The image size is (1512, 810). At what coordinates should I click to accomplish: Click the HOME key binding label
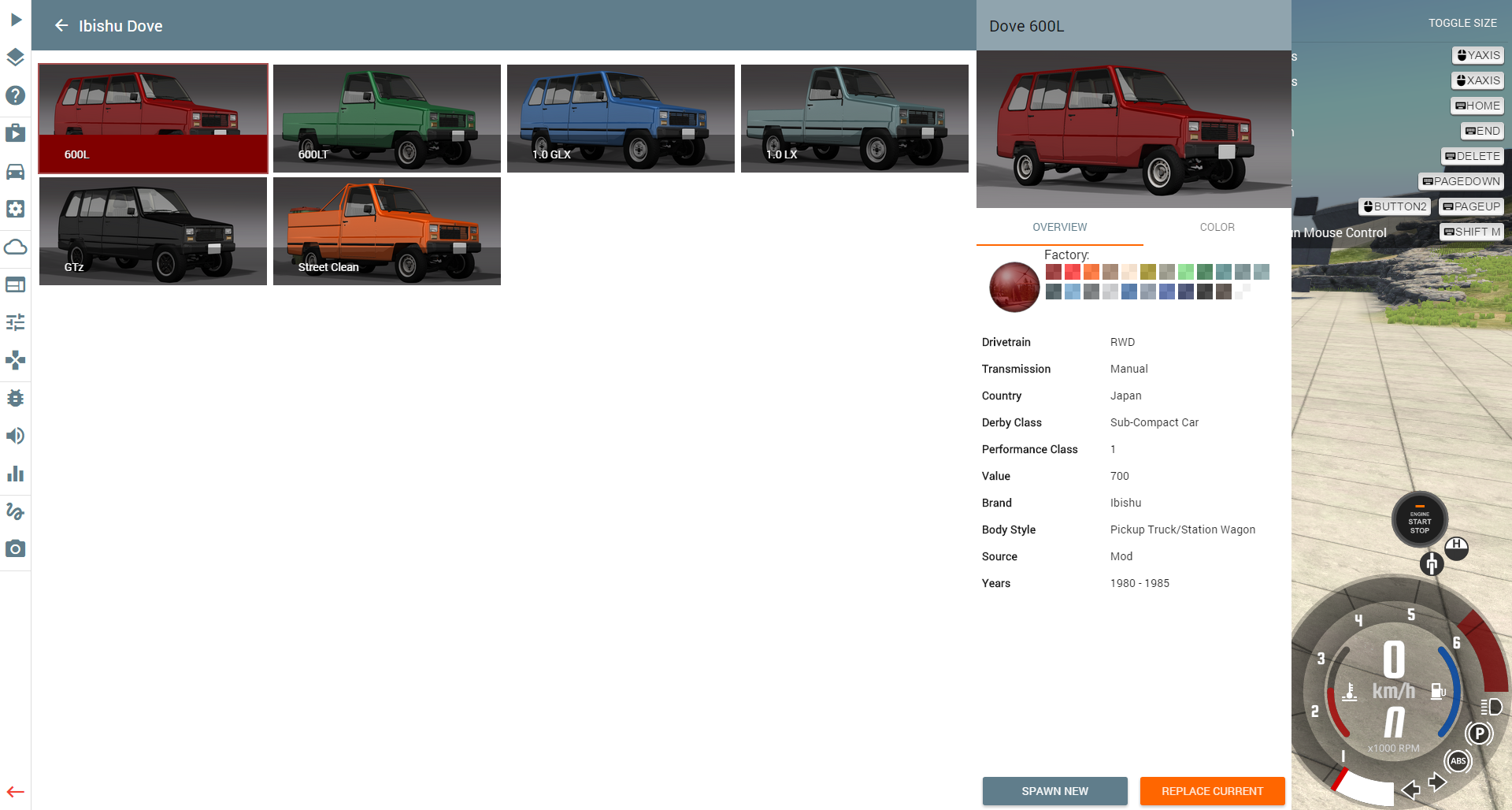tap(1477, 106)
